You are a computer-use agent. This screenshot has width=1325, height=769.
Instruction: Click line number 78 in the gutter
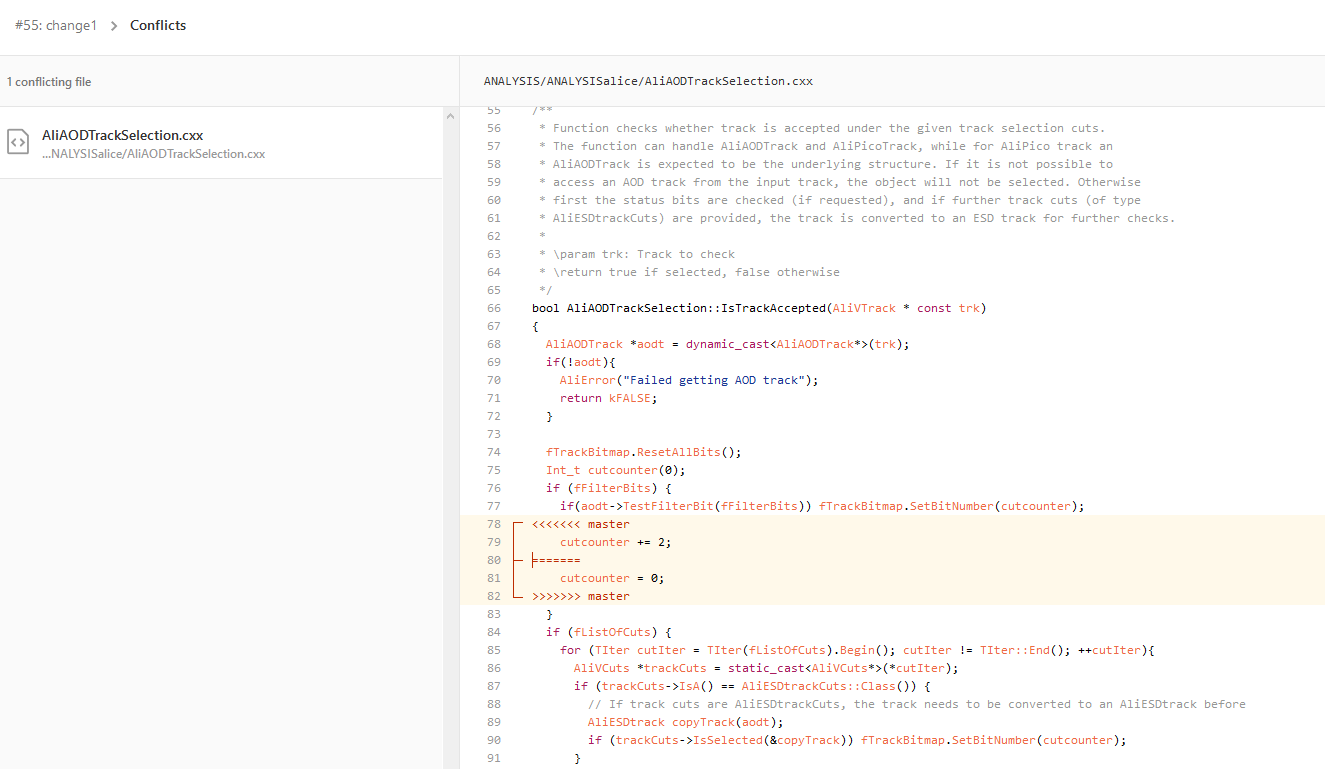(493, 524)
